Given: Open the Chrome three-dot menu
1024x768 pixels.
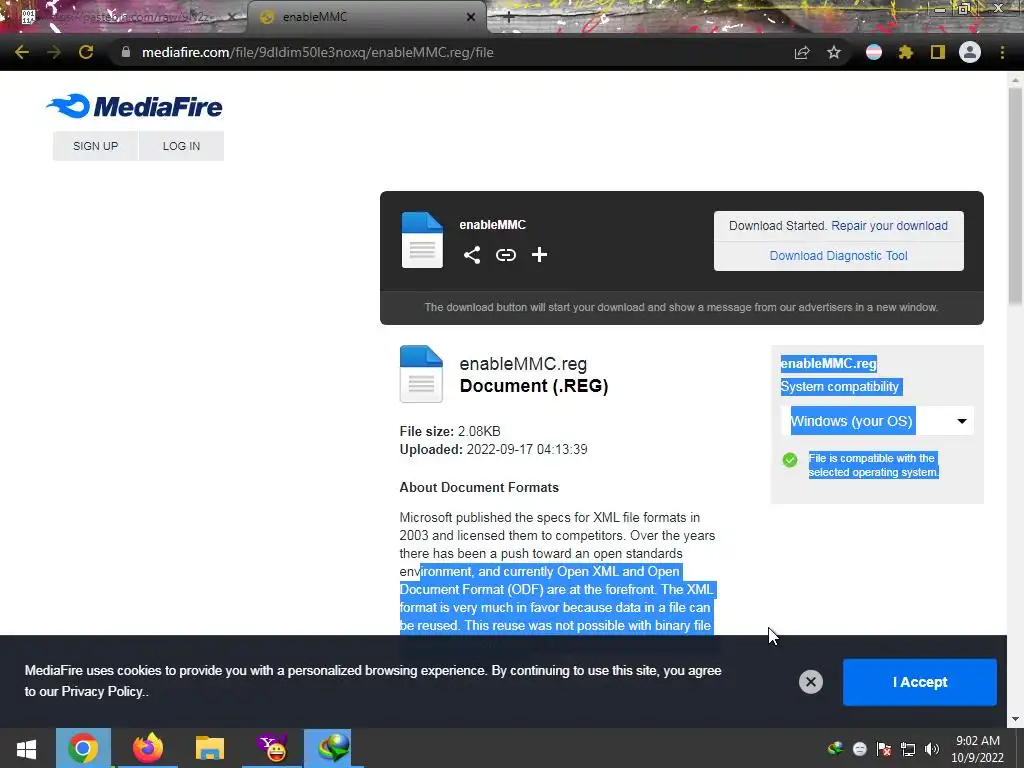Looking at the screenshot, I should click(1002, 52).
